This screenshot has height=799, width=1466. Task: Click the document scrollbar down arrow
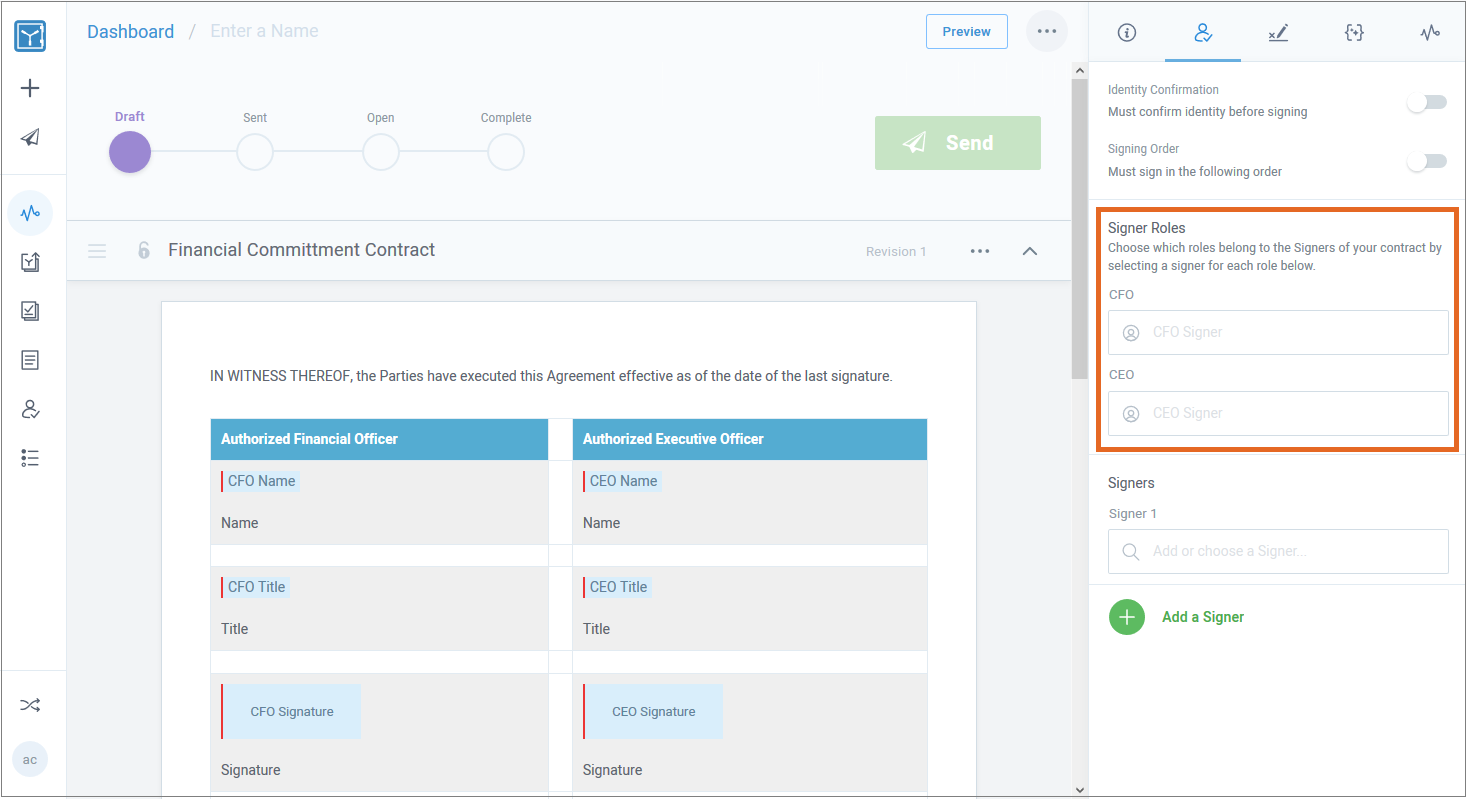(x=1079, y=789)
